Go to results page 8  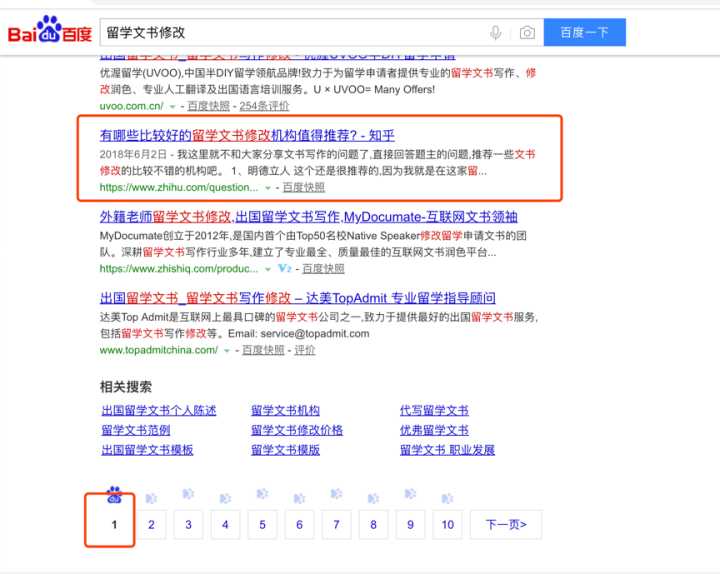tap(373, 524)
